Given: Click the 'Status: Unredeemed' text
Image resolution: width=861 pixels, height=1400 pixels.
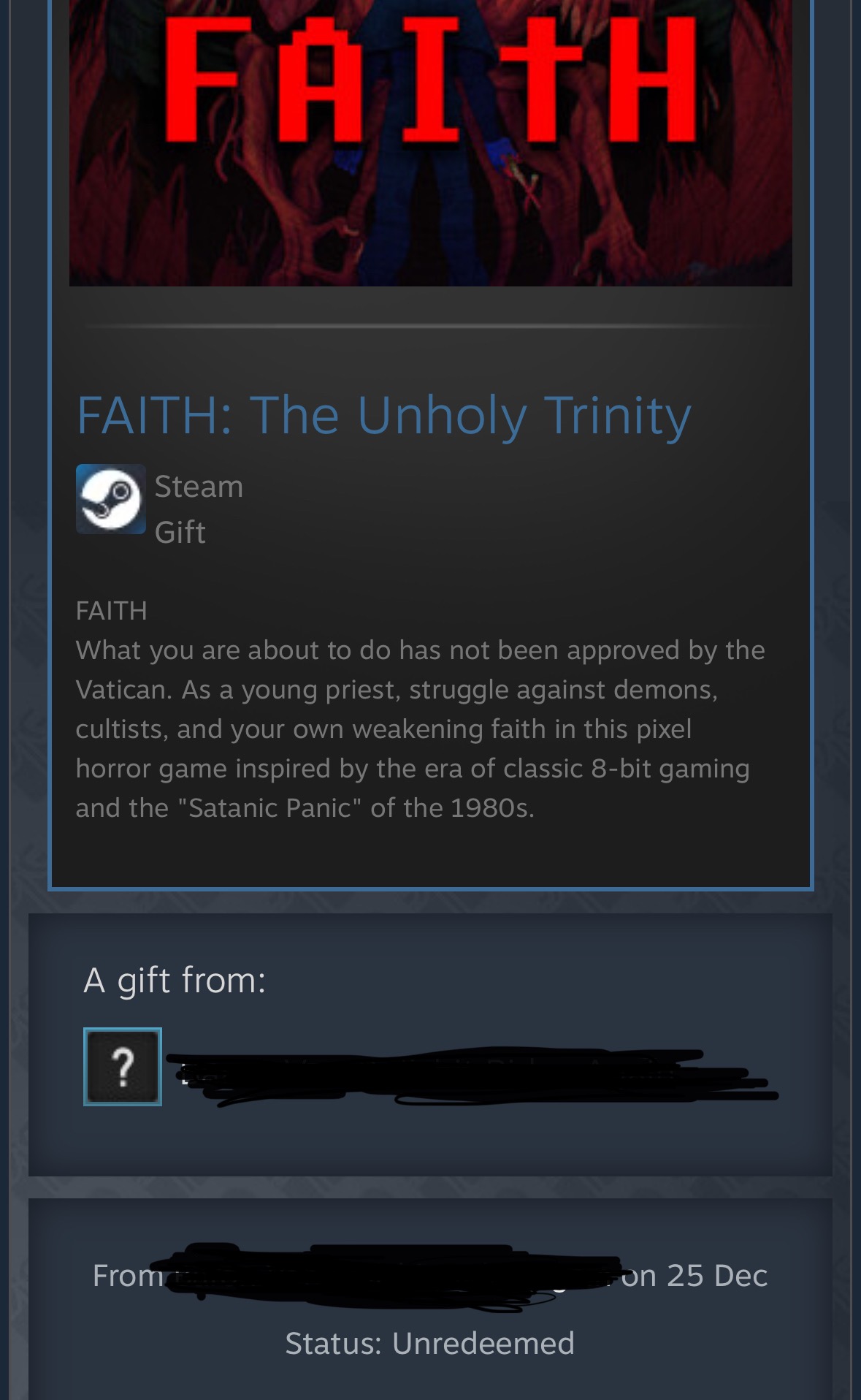Looking at the screenshot, I should (x=430, y=1343).
